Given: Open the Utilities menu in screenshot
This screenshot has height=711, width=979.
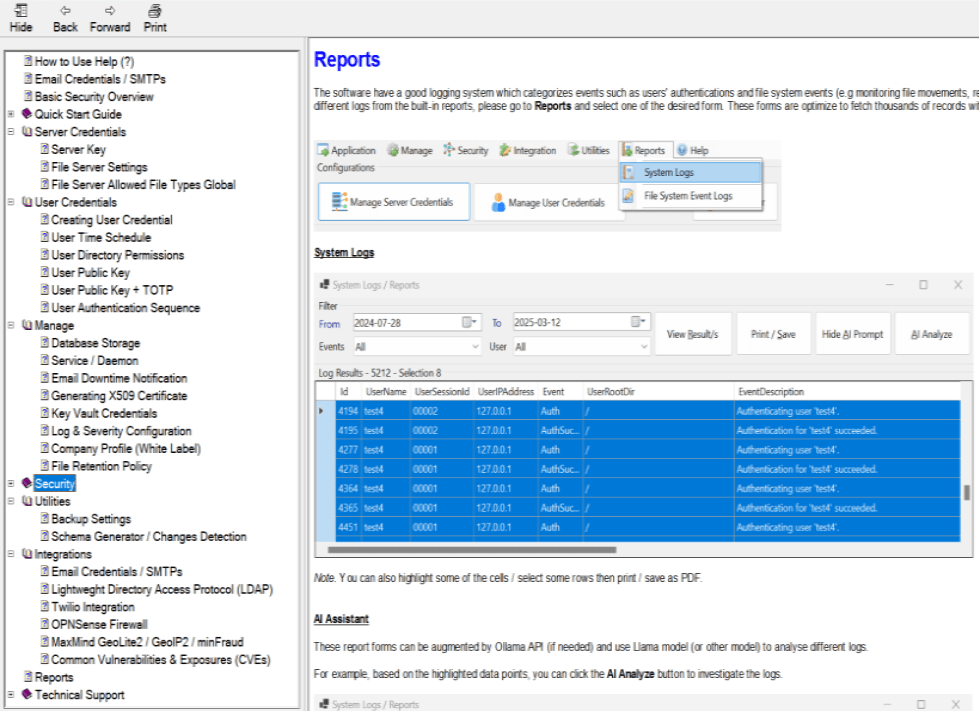Looking at the screenshot, I should click(588, 150).
